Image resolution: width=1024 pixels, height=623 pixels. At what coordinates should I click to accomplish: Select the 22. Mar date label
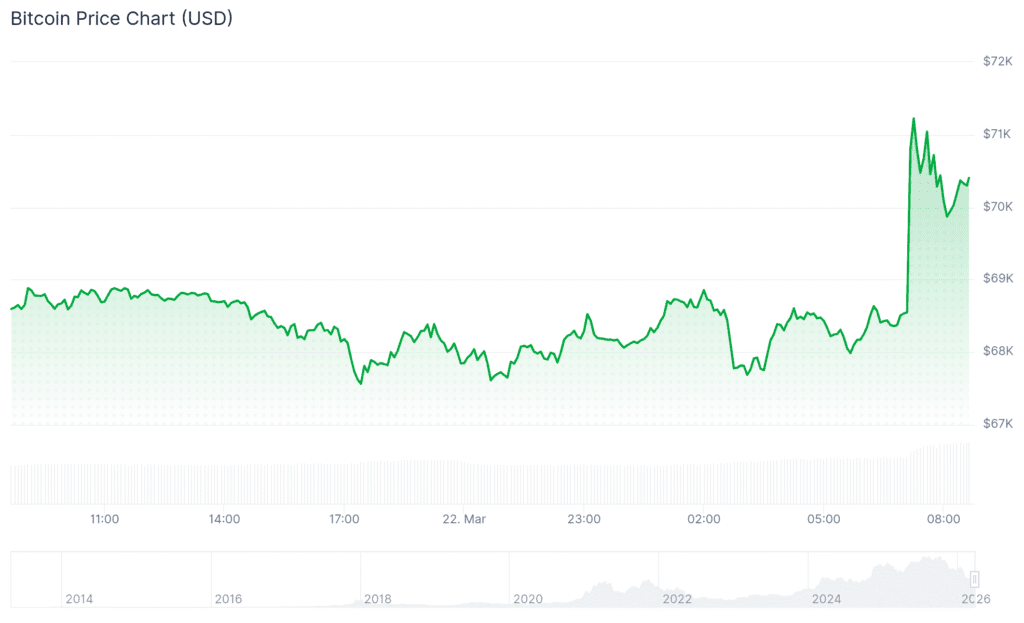[x=464, y=520]
